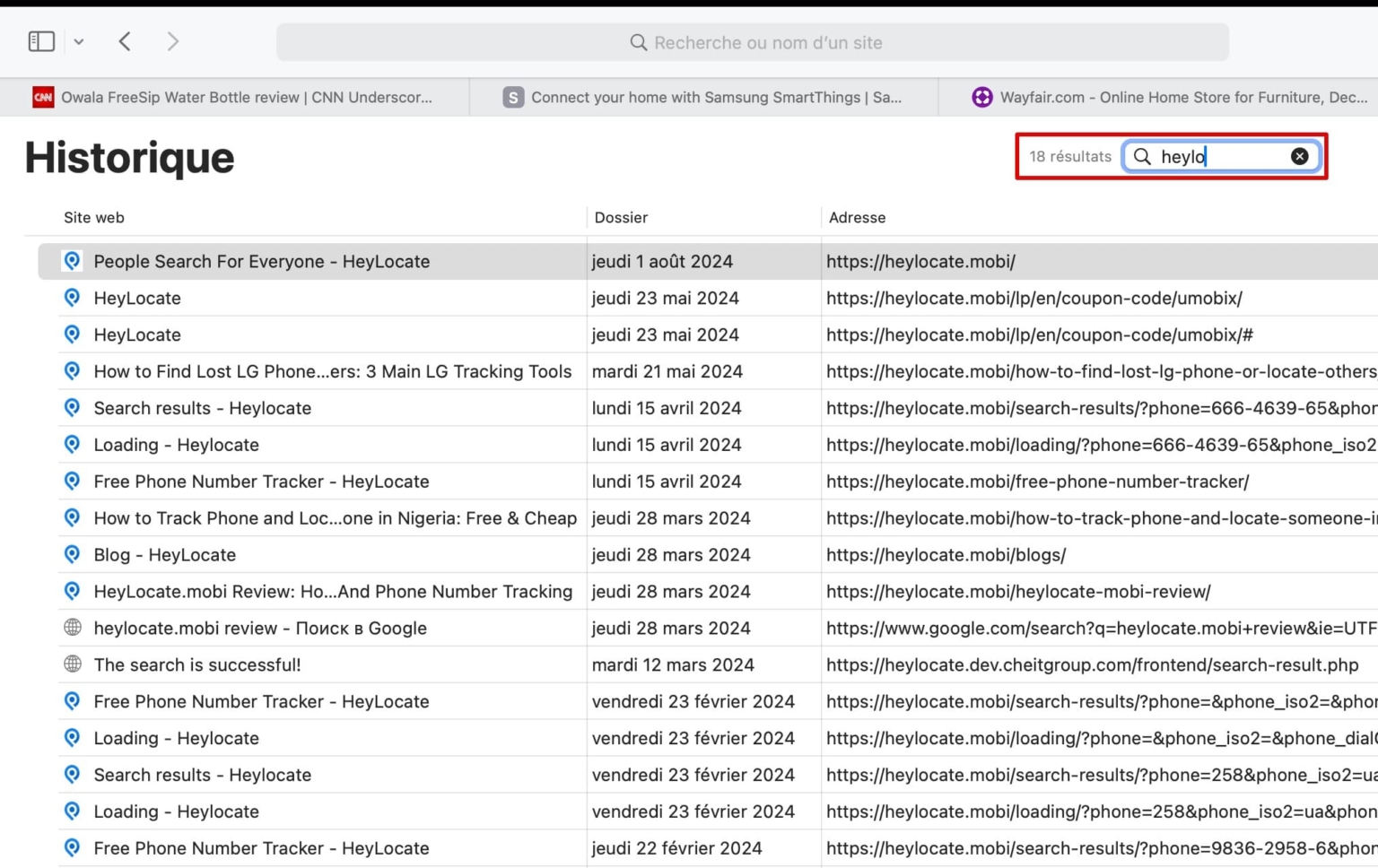Click the address 'https://heylocate.mobi/blogs/'
1378x868 pixels.
click(x=946, y=555)
